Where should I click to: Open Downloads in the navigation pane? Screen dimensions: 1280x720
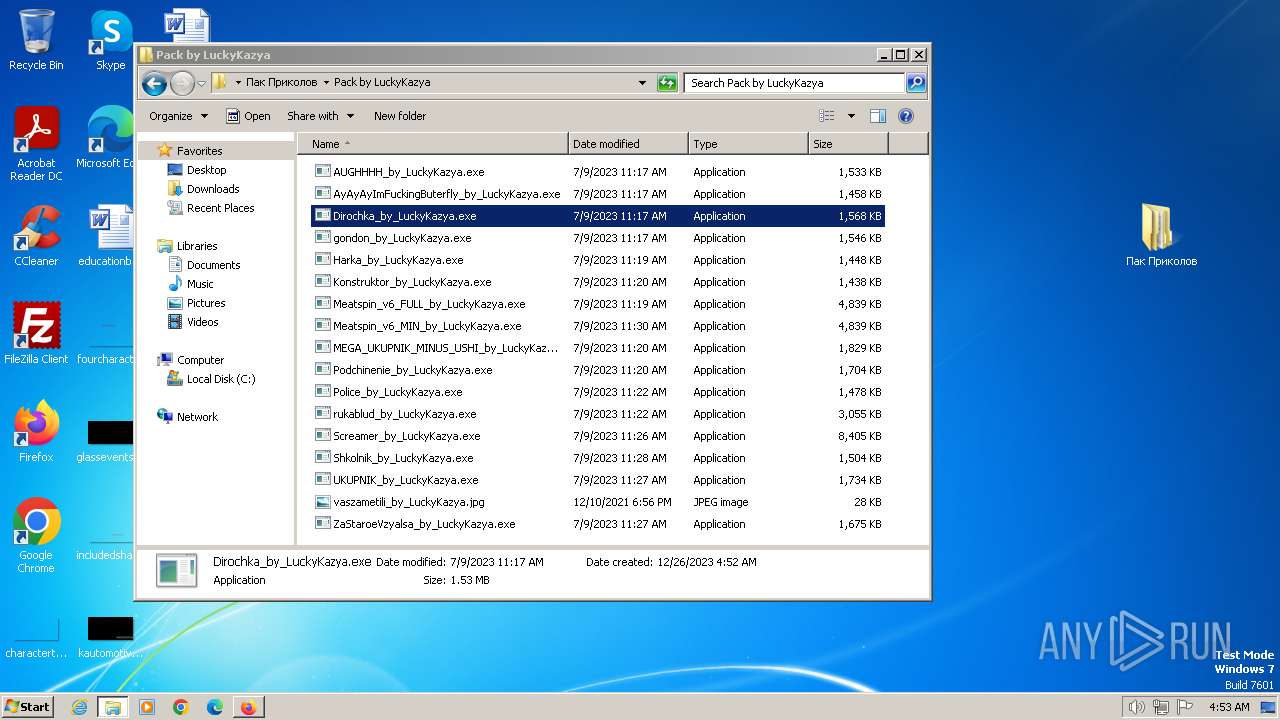coord(212,189)
